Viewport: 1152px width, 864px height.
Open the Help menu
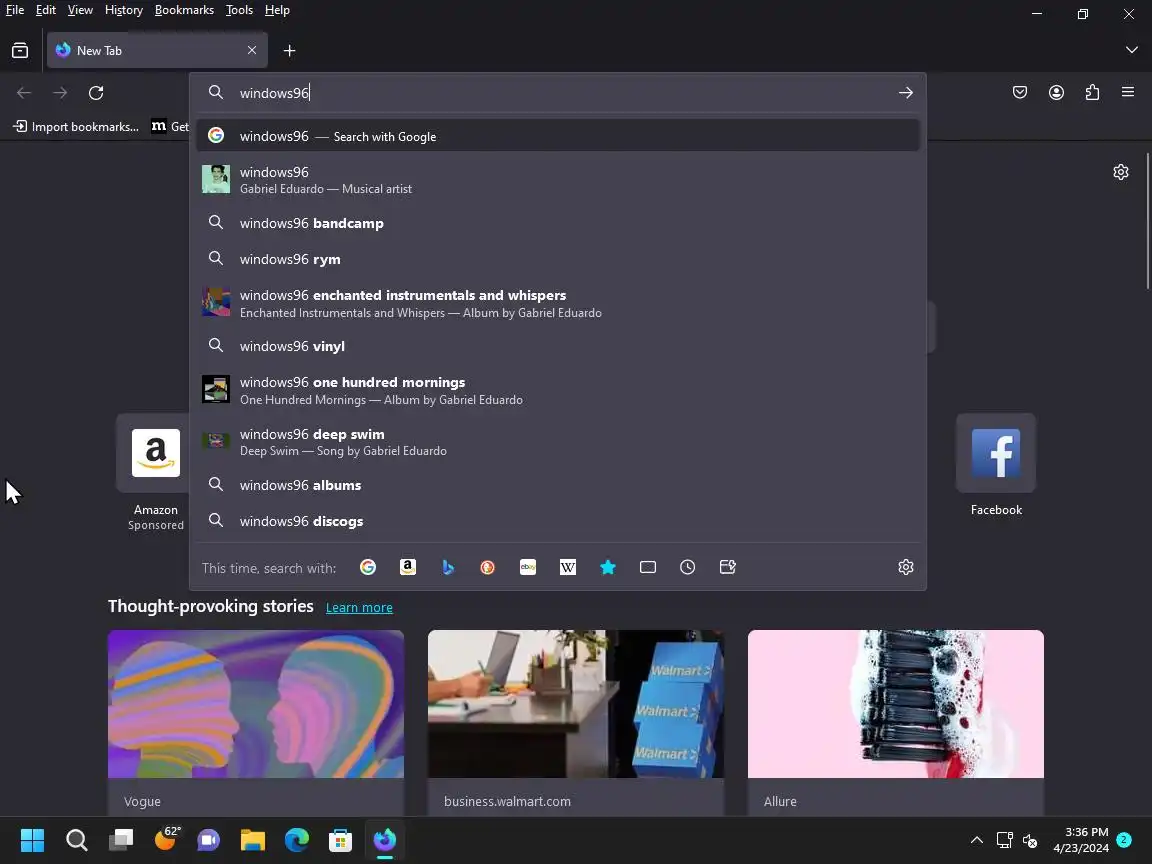pos(277,10)
